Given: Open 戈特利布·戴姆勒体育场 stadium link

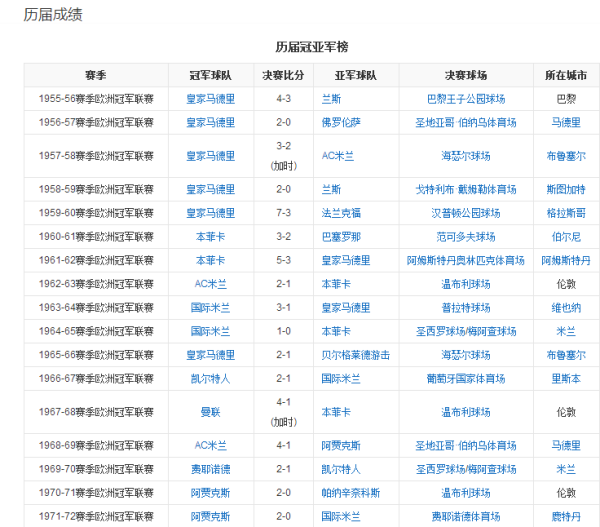Looking at the screenshot, I should [x=466, y=189].
